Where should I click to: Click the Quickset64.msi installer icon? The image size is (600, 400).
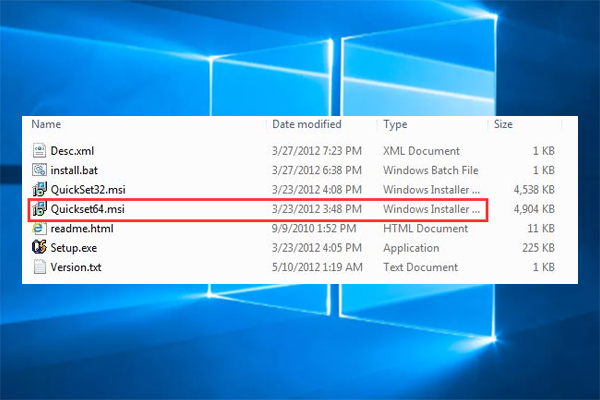click(39, 209)
